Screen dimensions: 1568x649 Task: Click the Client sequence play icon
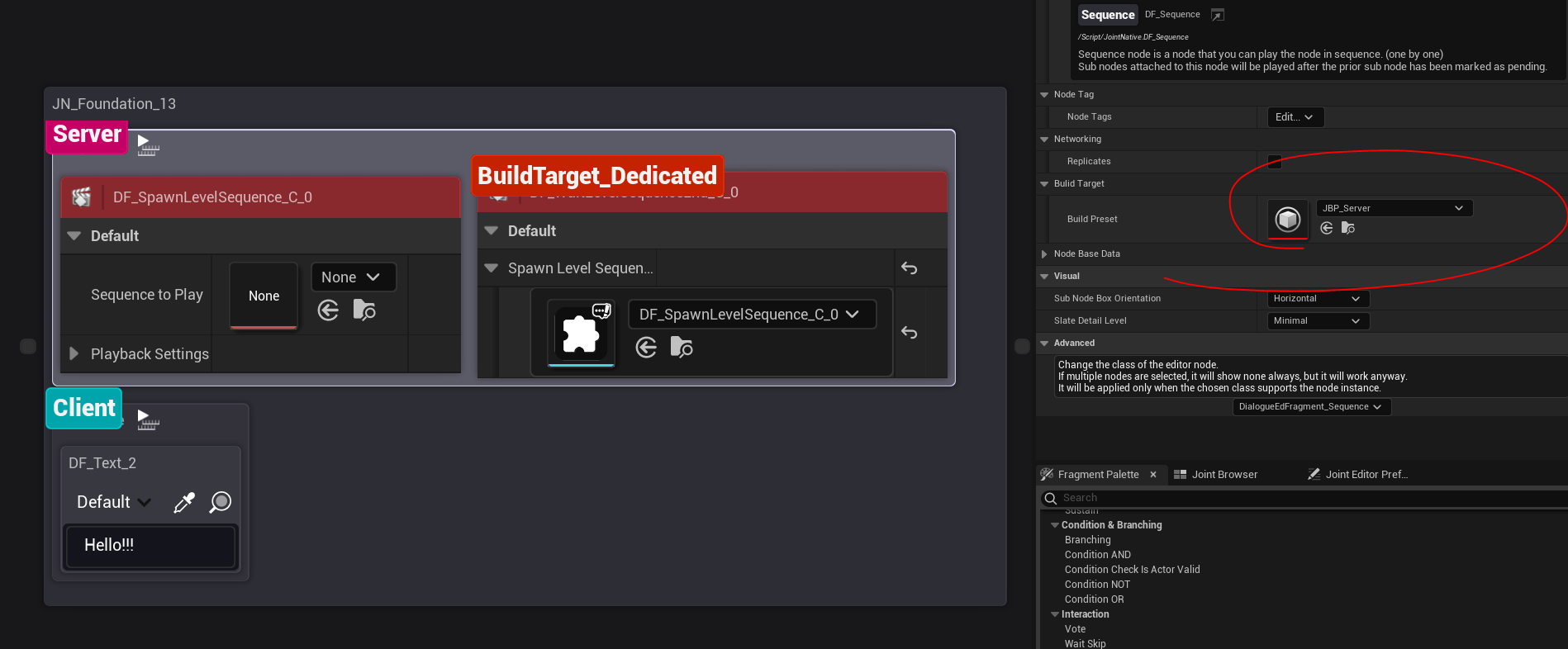(146, 419)
